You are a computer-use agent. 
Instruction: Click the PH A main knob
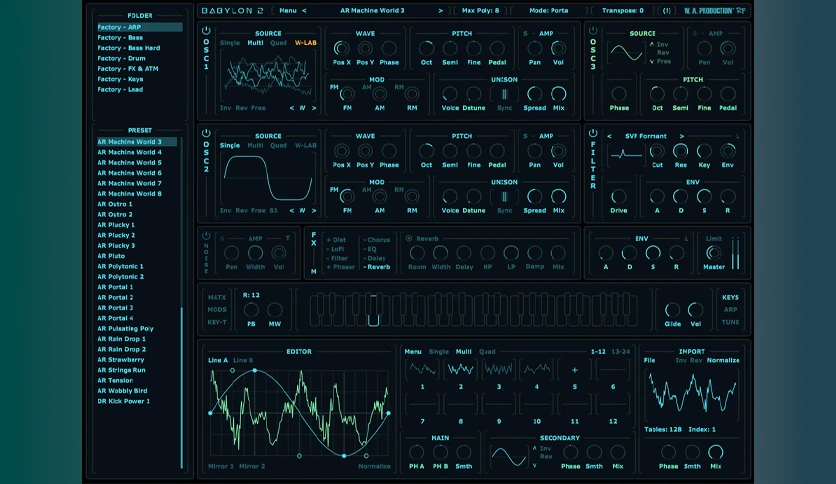coord(416,453)
